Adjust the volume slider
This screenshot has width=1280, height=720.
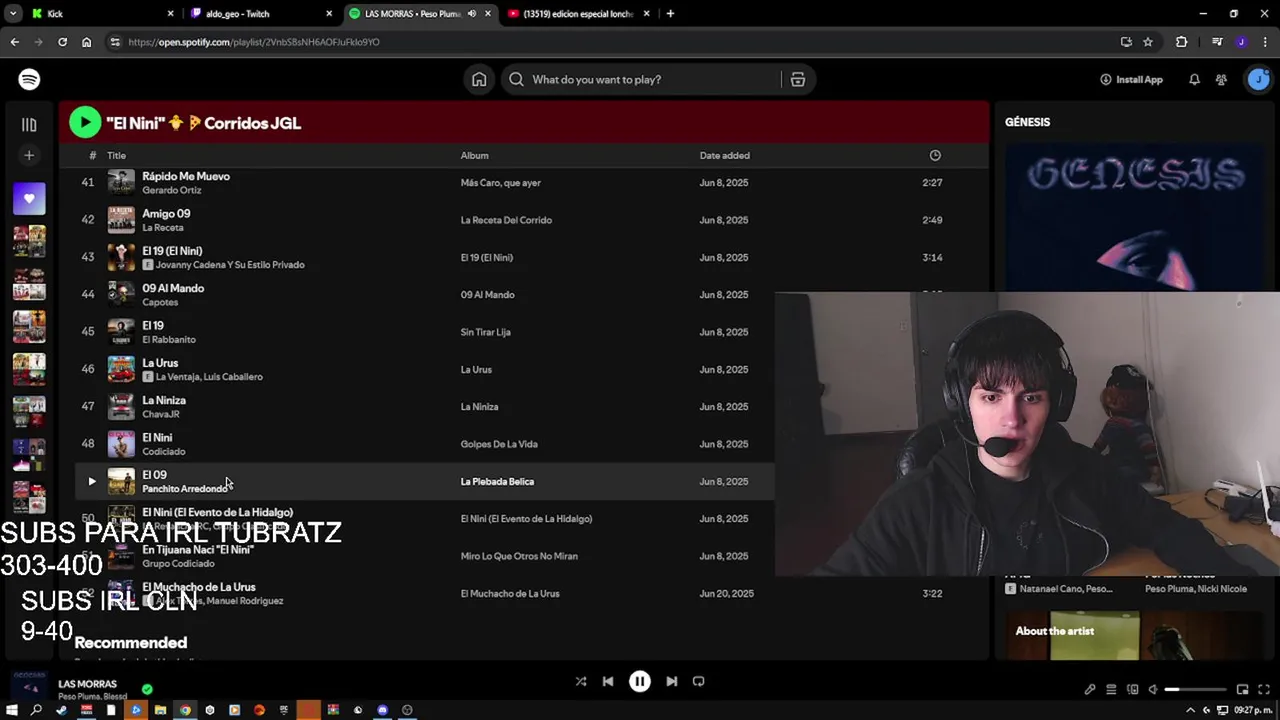(1196, 689)
